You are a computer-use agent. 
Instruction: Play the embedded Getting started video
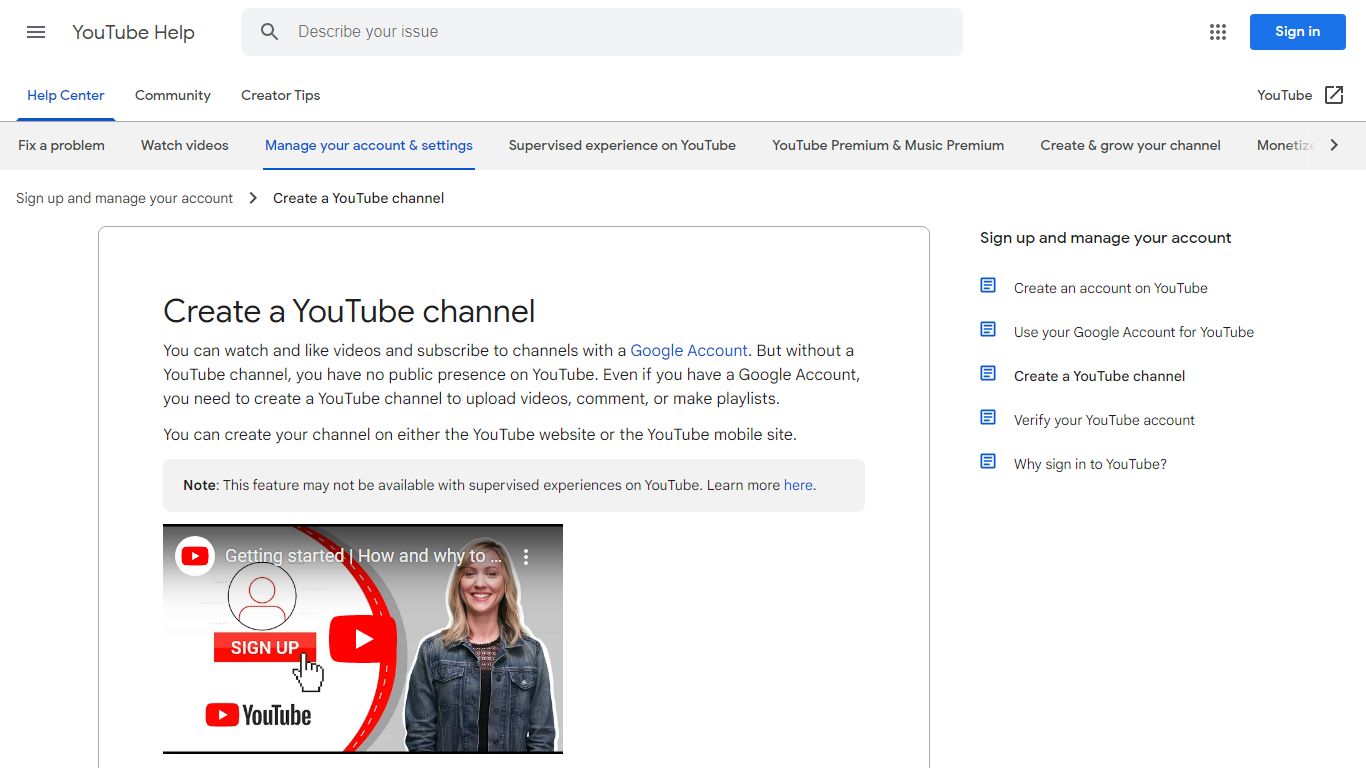(362, 639)
